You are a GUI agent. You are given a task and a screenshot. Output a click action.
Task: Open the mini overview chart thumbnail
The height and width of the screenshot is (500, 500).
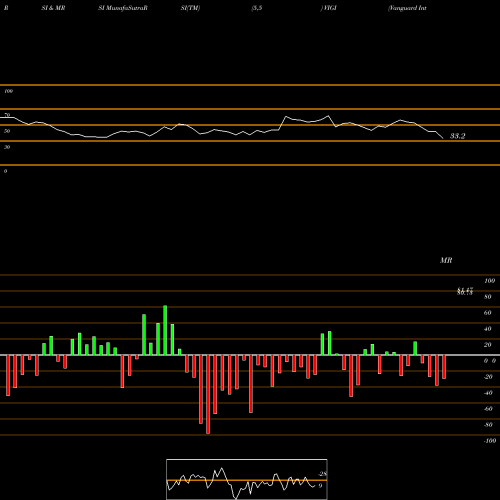pyautogui.click(x=247, y=479)
